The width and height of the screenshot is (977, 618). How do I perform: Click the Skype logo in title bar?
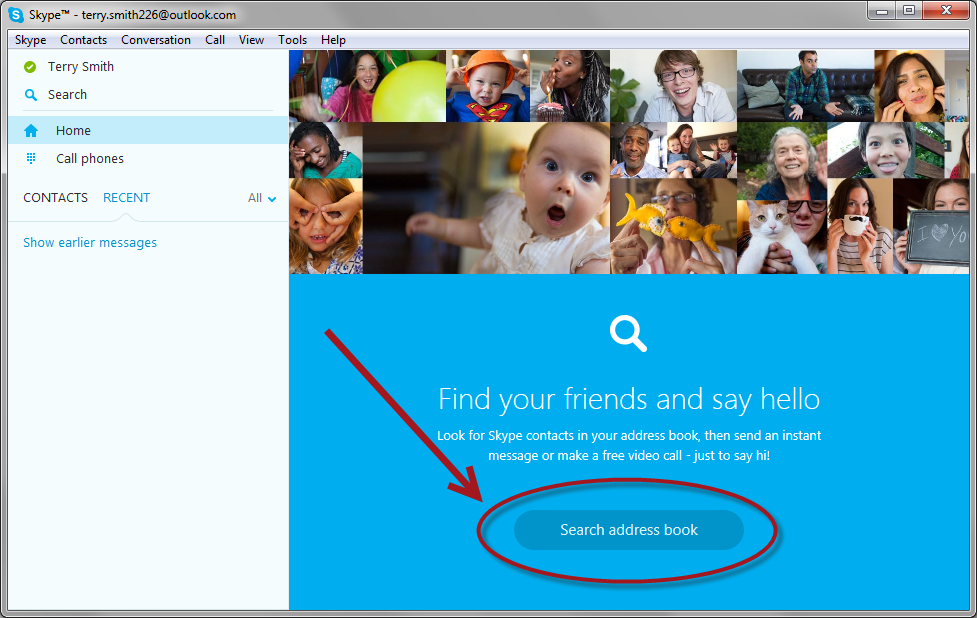point(16,14)
